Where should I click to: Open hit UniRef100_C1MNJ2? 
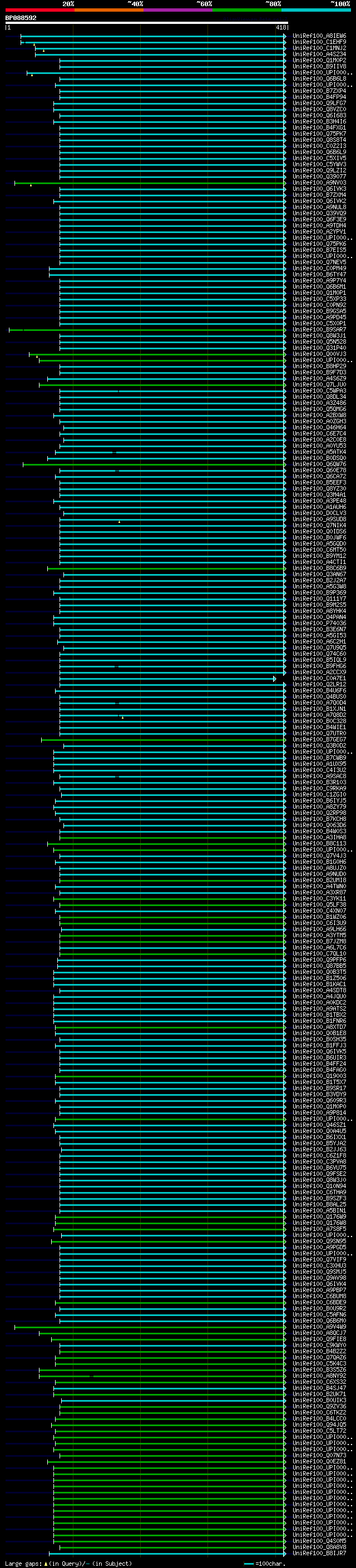coord(319,48)
